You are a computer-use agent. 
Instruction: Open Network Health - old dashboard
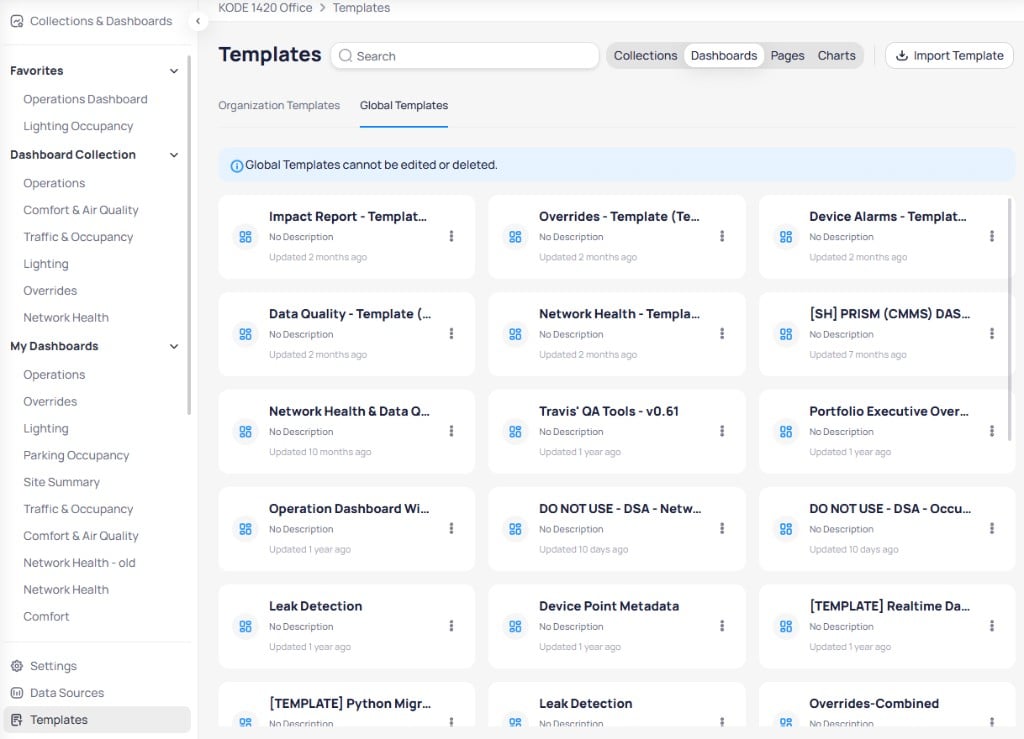79,563
